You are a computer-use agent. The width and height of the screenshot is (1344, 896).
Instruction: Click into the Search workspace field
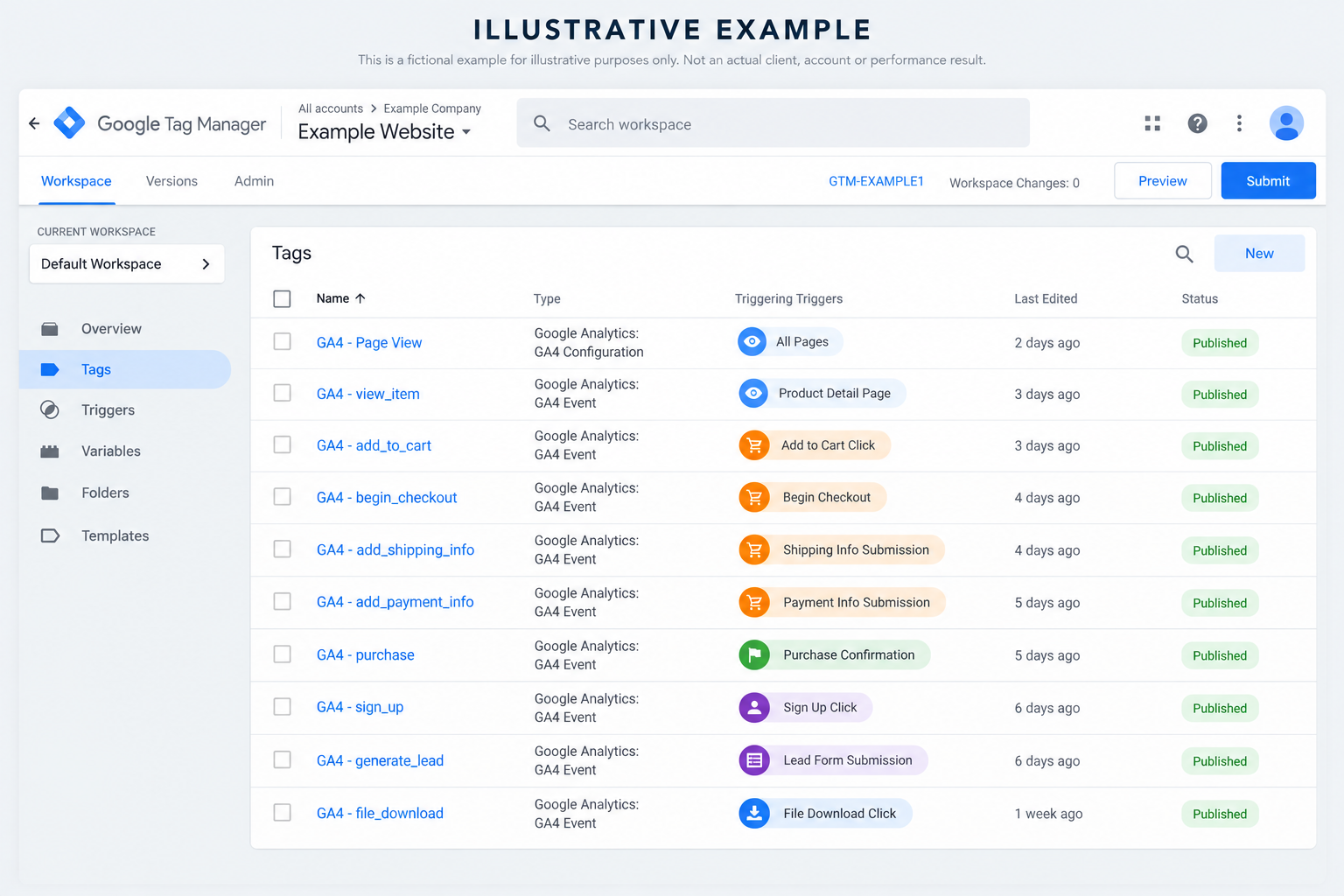[773, 123]
